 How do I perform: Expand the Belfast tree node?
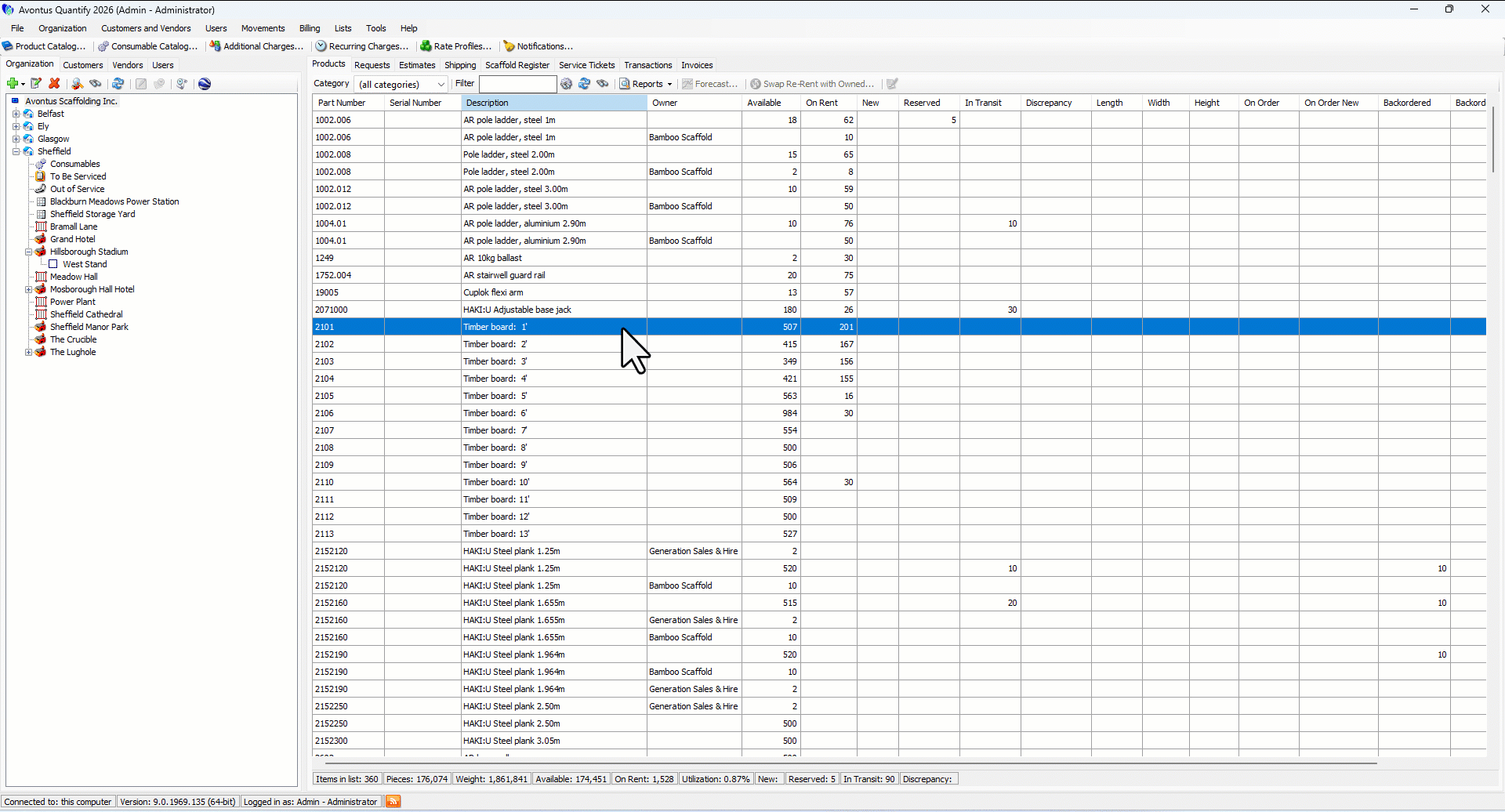point(16,114)
